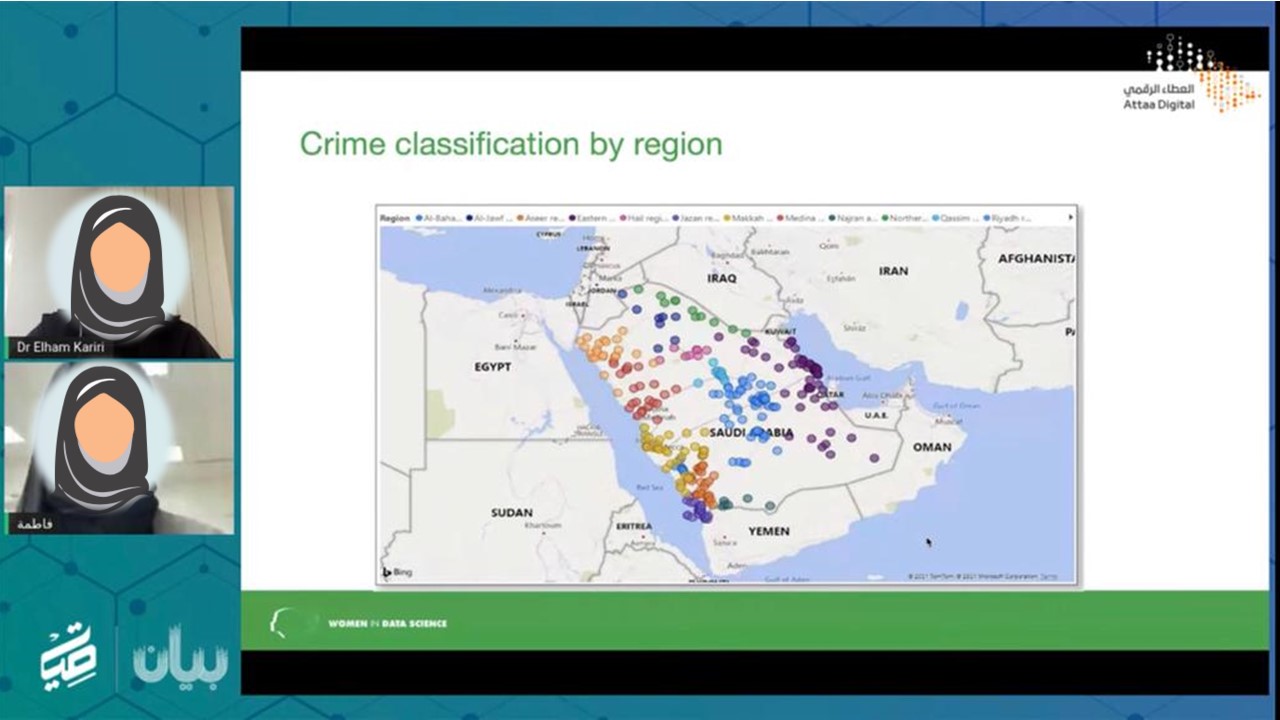Select Dr Elham Kariri's video thumbnail
Screen dimensions: 1280x720
pos(119,272)
